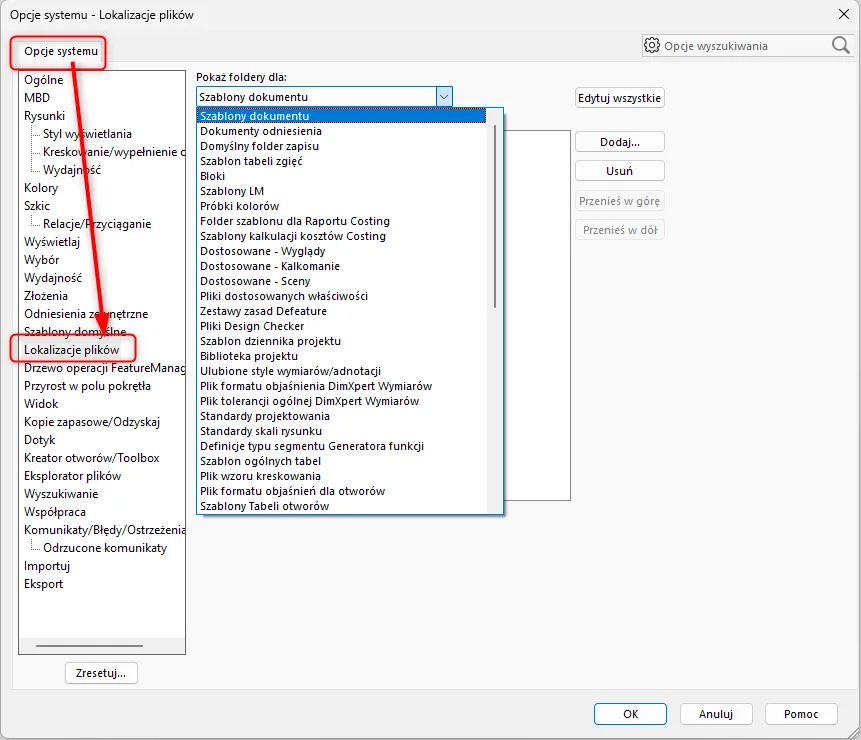
Task: Select Kreator otworów/Toolbox item
Action: [x=92, y=458]
